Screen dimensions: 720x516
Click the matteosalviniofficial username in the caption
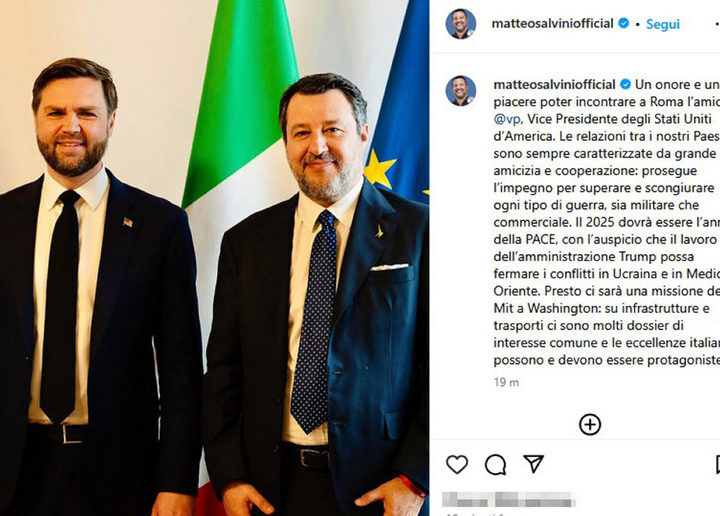554,84
